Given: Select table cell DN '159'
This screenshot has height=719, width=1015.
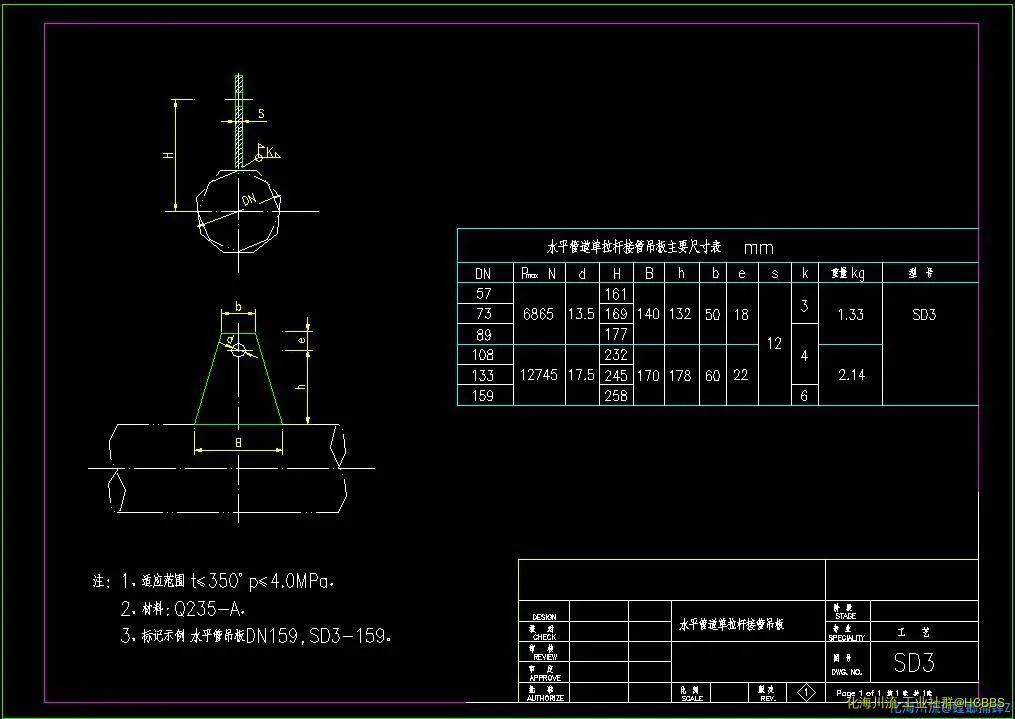Looking at the screenshot, I should click(483, 395).
